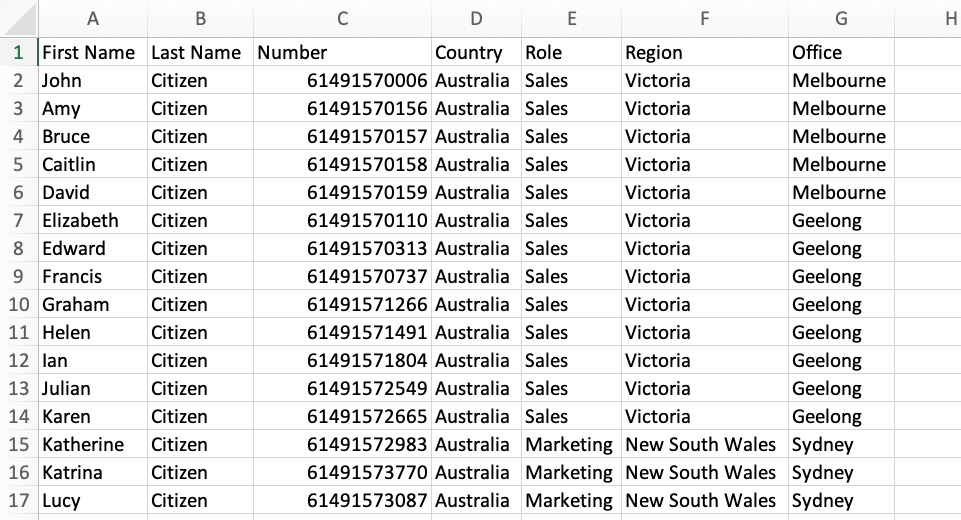Click New South Wales cell in Lucy's row

click(x=705, y=500)
